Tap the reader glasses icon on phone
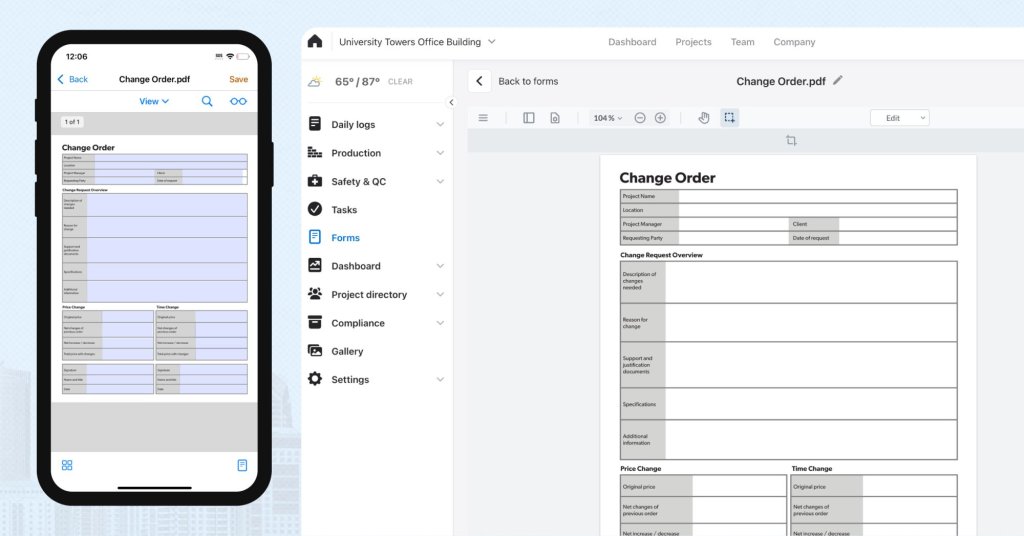This screenshot has width=1024, height=536. point(238,101)
